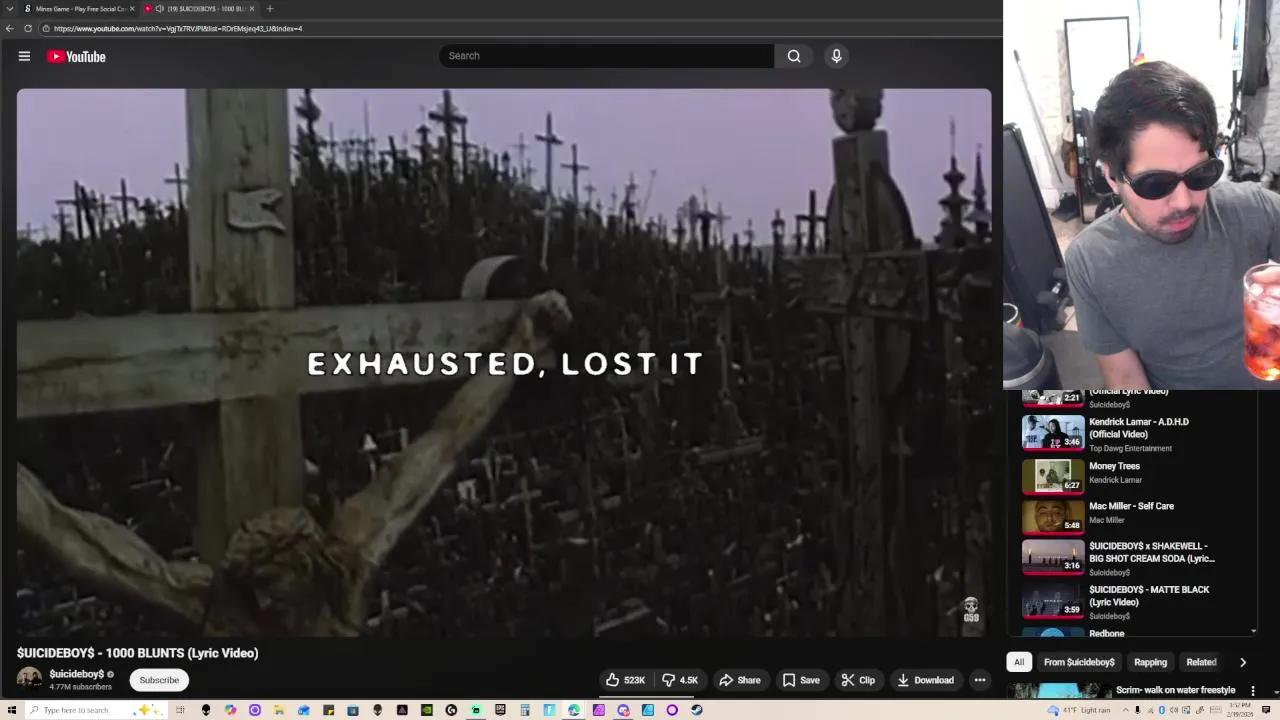Reload the YouTube page
Image resolution: width=1280 pixels, height=720 pixels.
[28, 28]
